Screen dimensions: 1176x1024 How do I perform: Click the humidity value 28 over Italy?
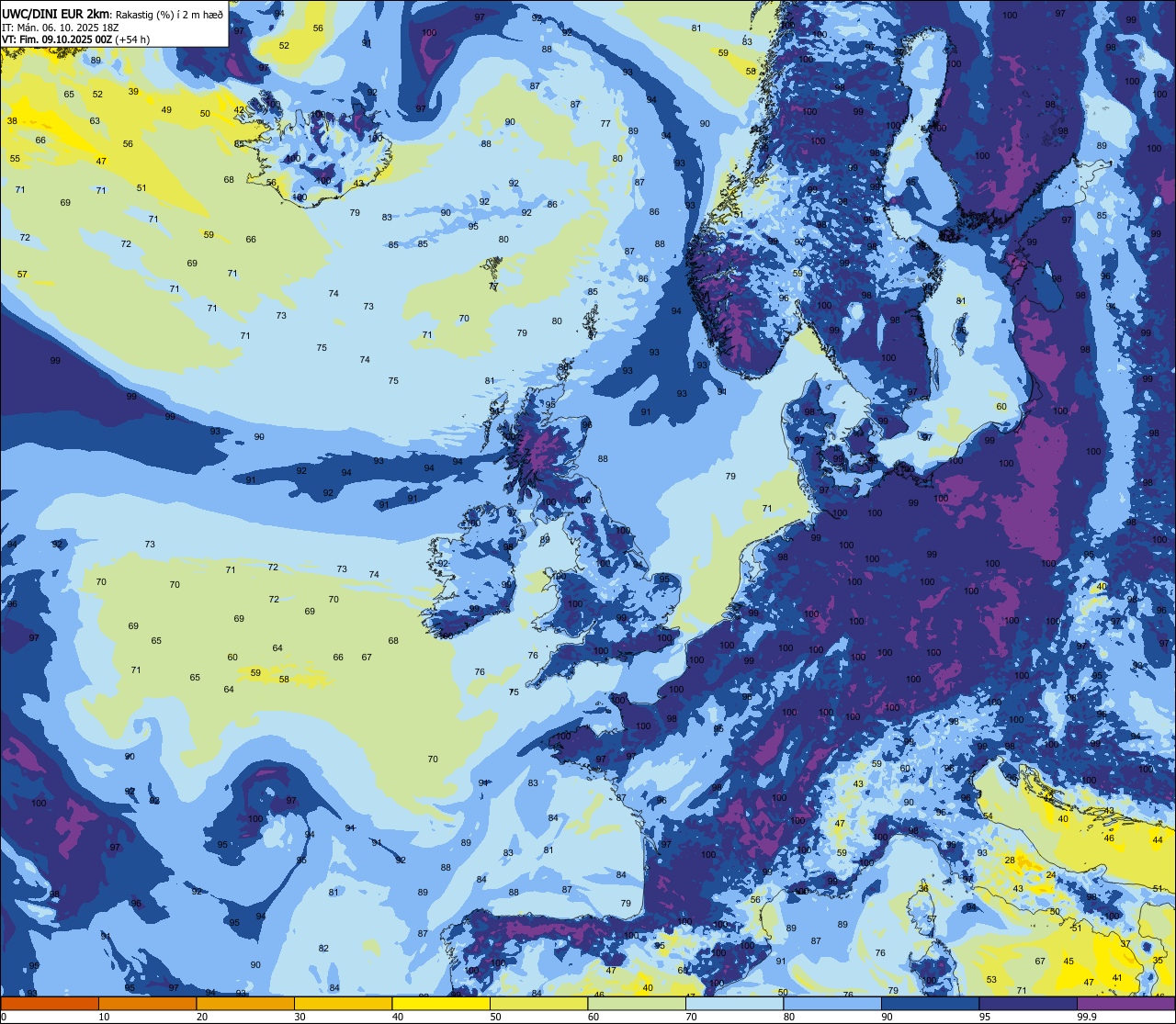coord(1010,860)
